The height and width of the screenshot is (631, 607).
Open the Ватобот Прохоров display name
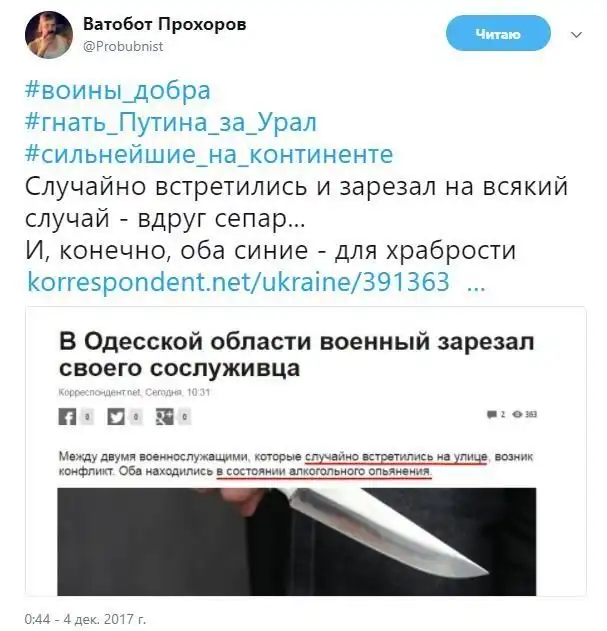pyautogui.click(x=165, y=24)
